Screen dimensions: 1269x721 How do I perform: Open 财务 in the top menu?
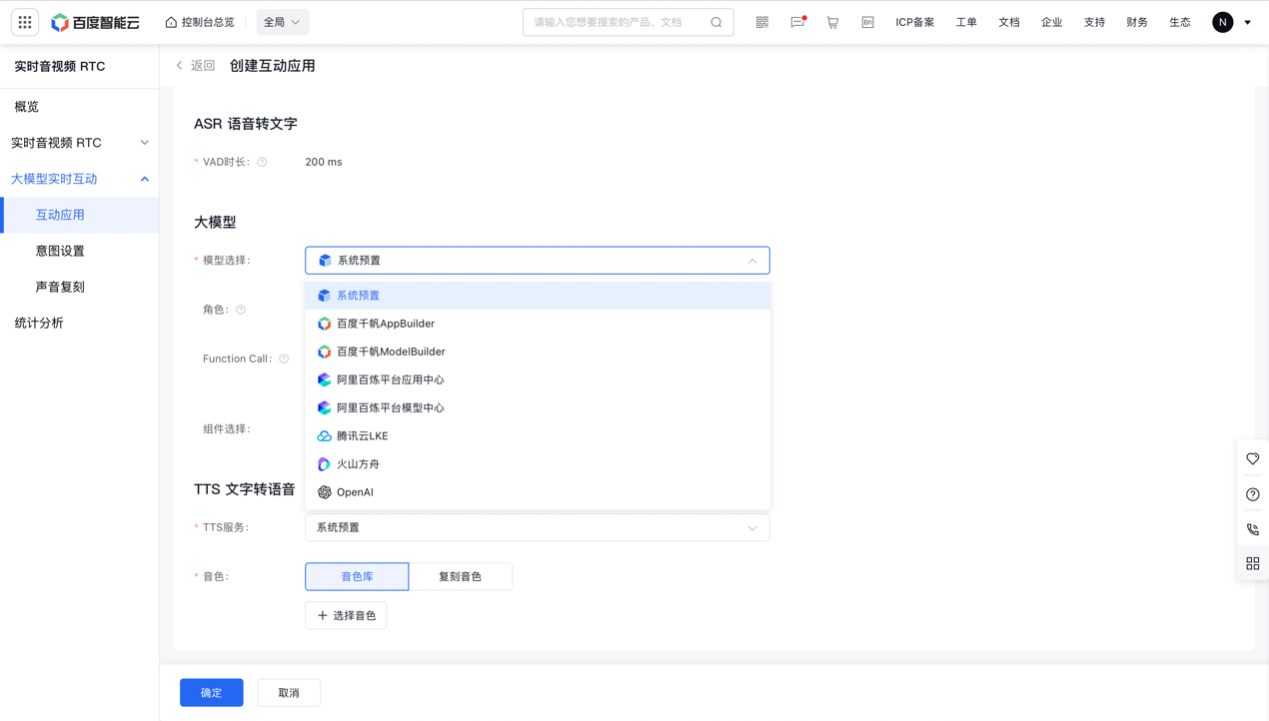pos(1137,22)
